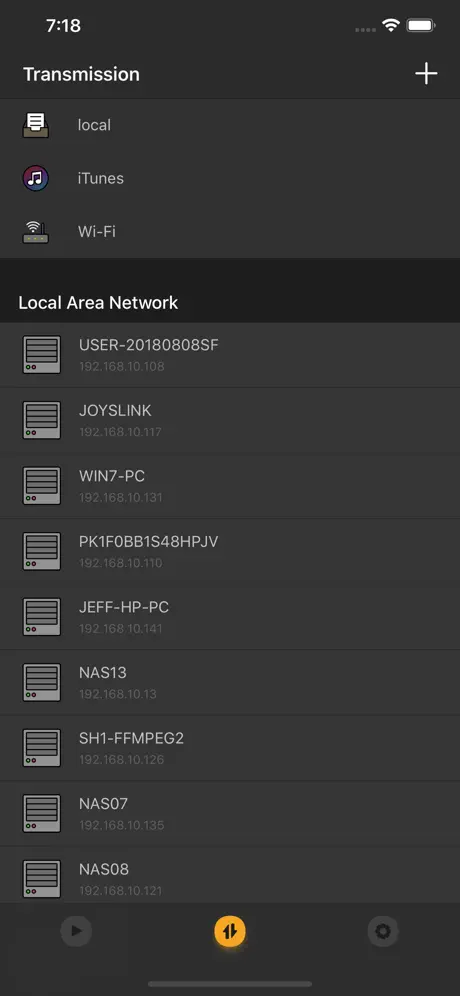Open the local file tray icon
The image size is (460, 996).
click(x=36, y=125)
